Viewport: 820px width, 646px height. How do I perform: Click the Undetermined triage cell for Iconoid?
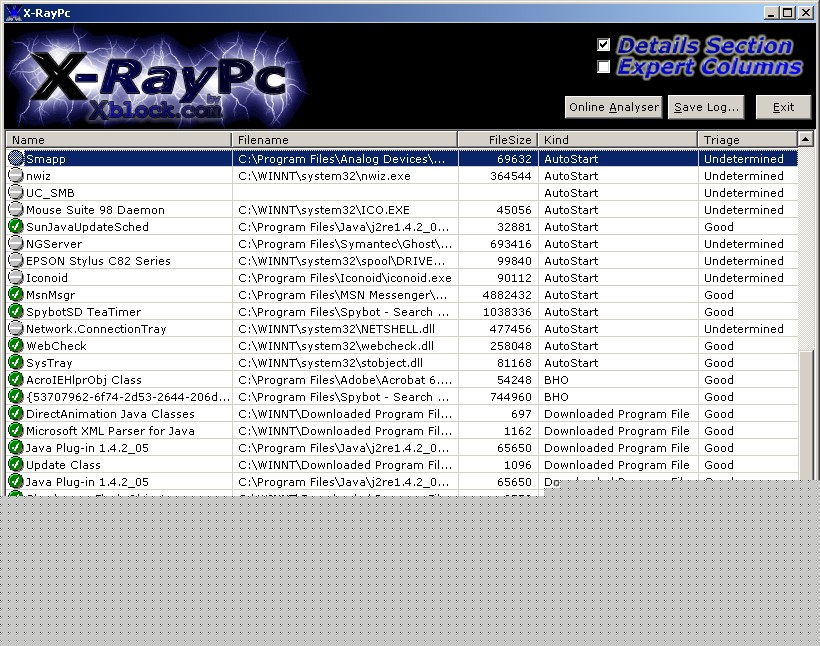pos(748,278)
